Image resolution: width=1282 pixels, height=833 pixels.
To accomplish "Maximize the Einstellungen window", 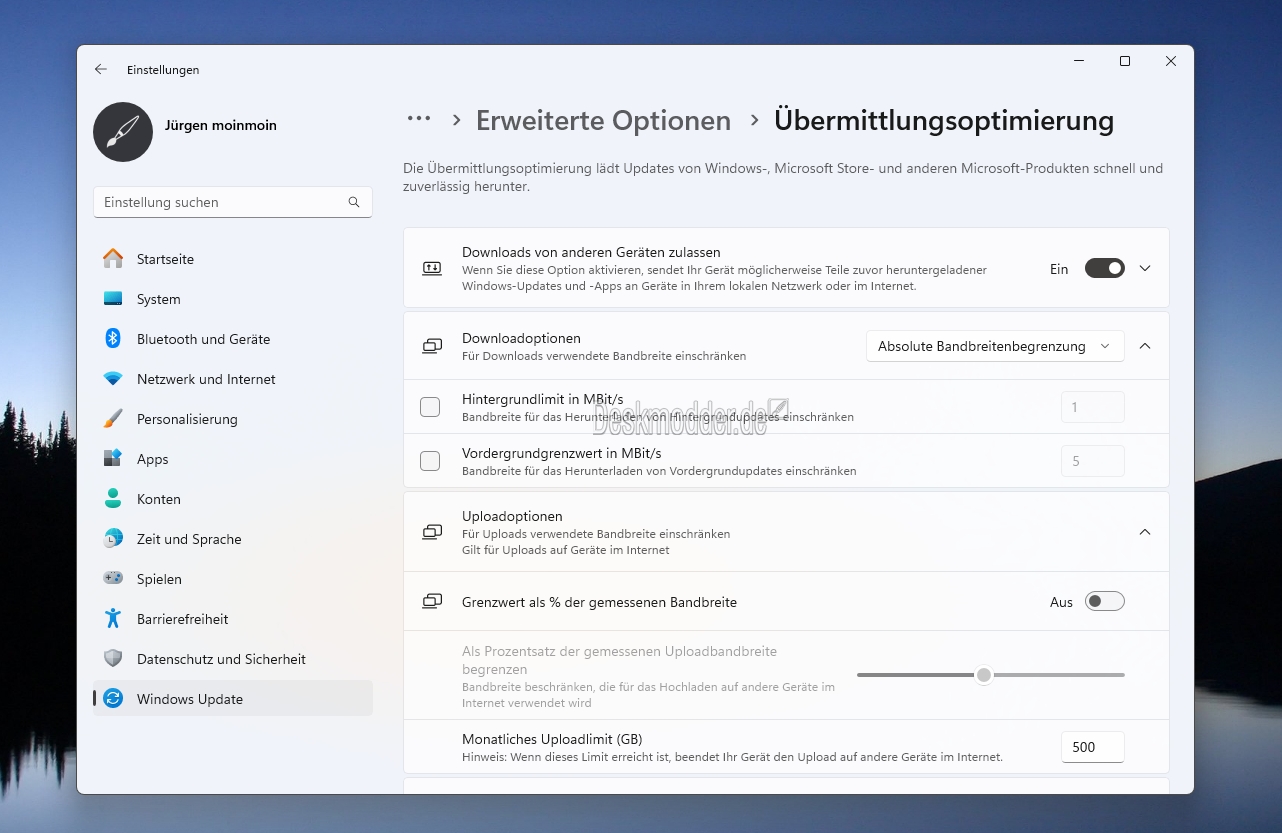I will (1125, 61).
